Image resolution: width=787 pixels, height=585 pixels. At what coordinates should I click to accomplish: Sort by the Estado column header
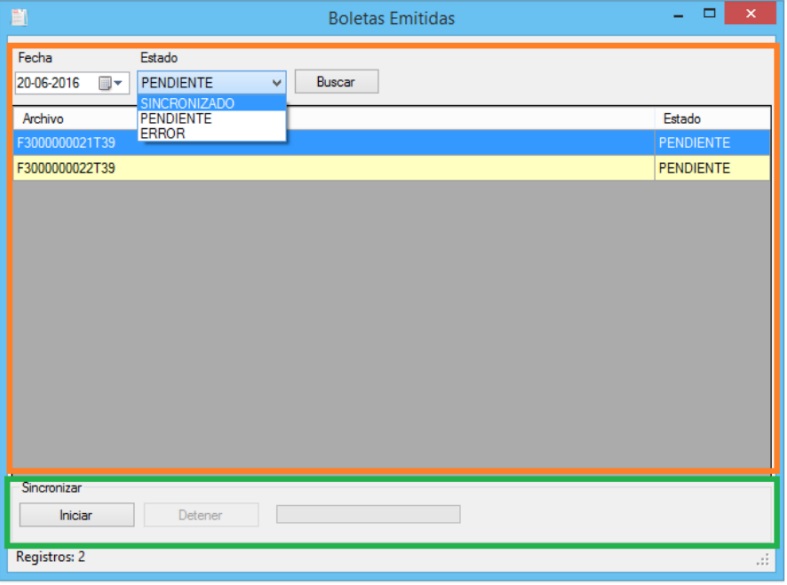click(x=712, y=118)
